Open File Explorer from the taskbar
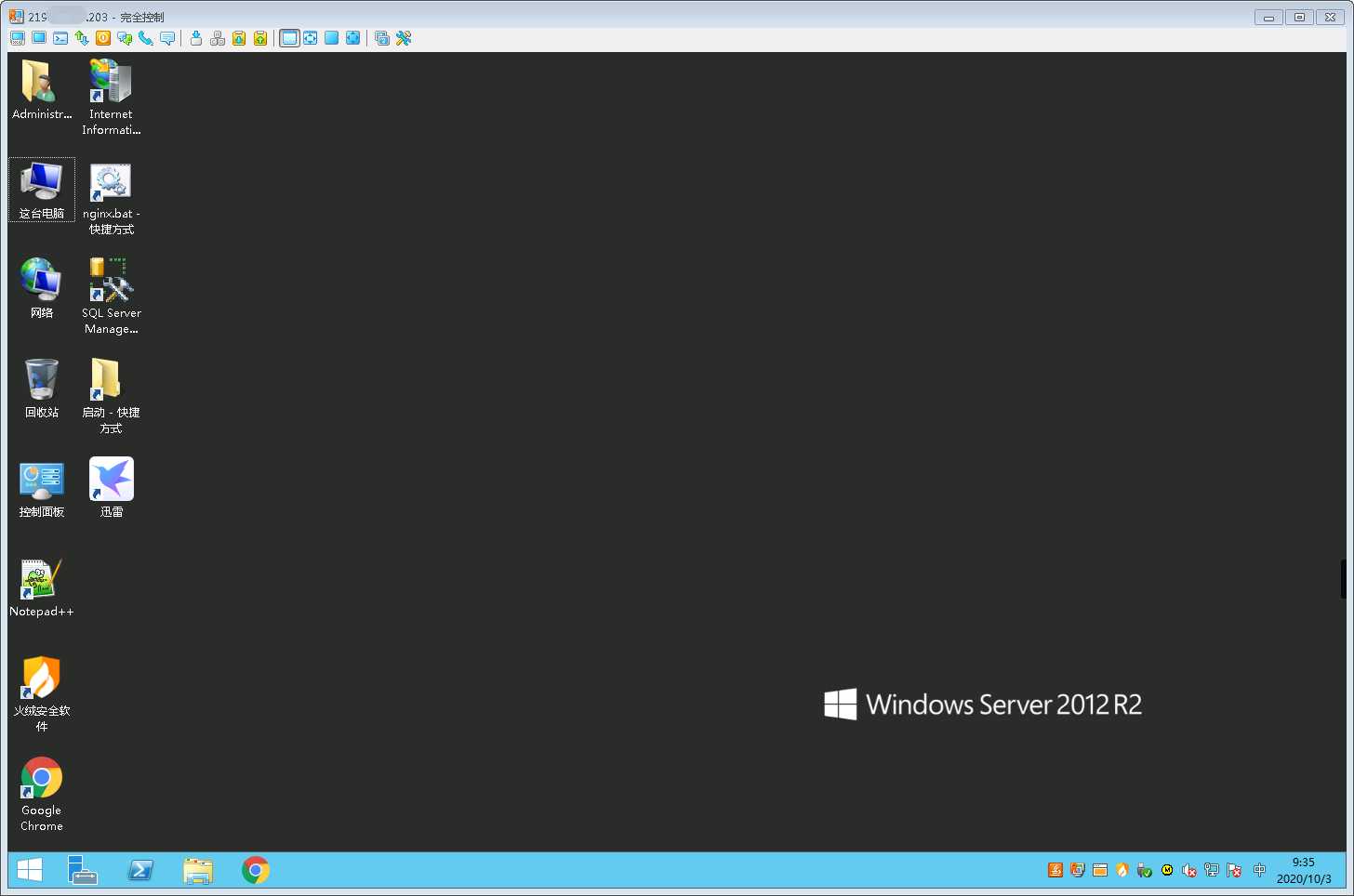 tap(198, 870)
